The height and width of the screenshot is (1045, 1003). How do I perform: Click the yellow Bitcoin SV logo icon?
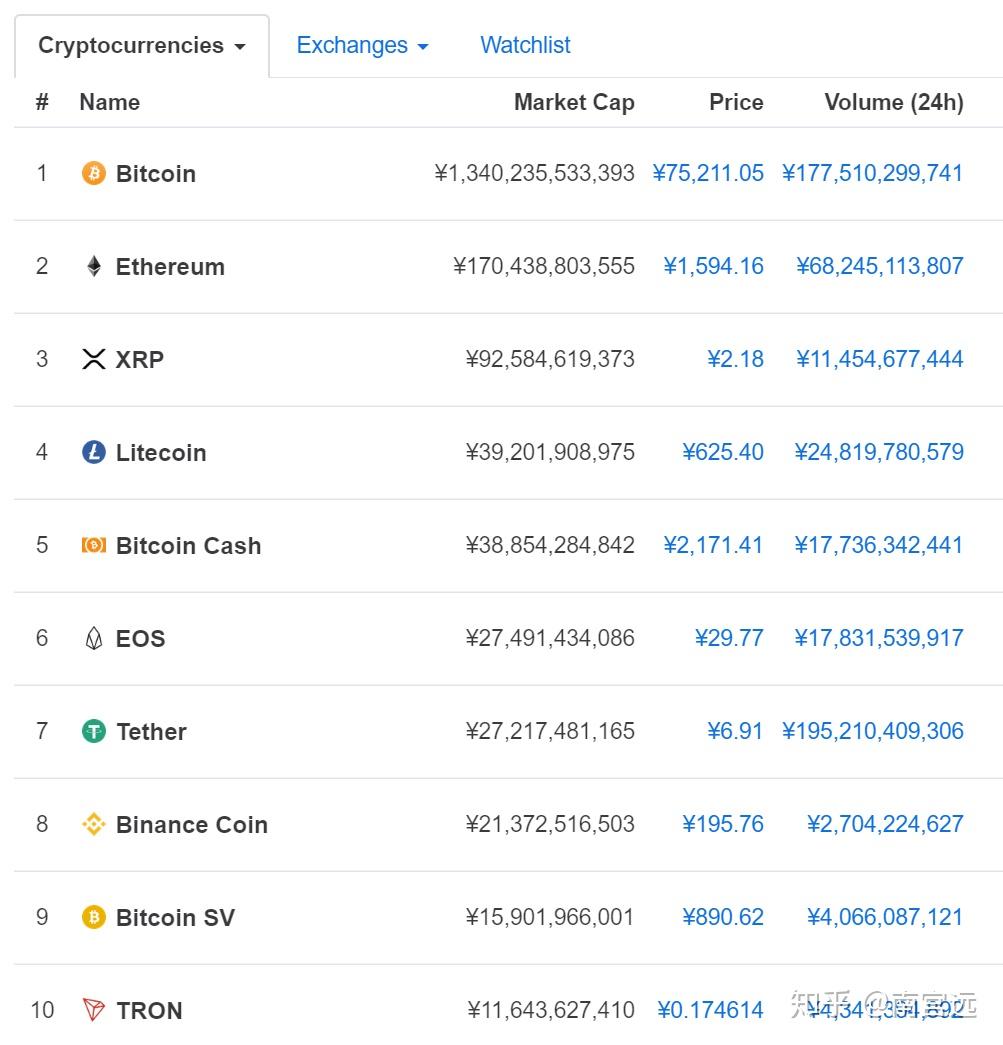coord(93,917)
